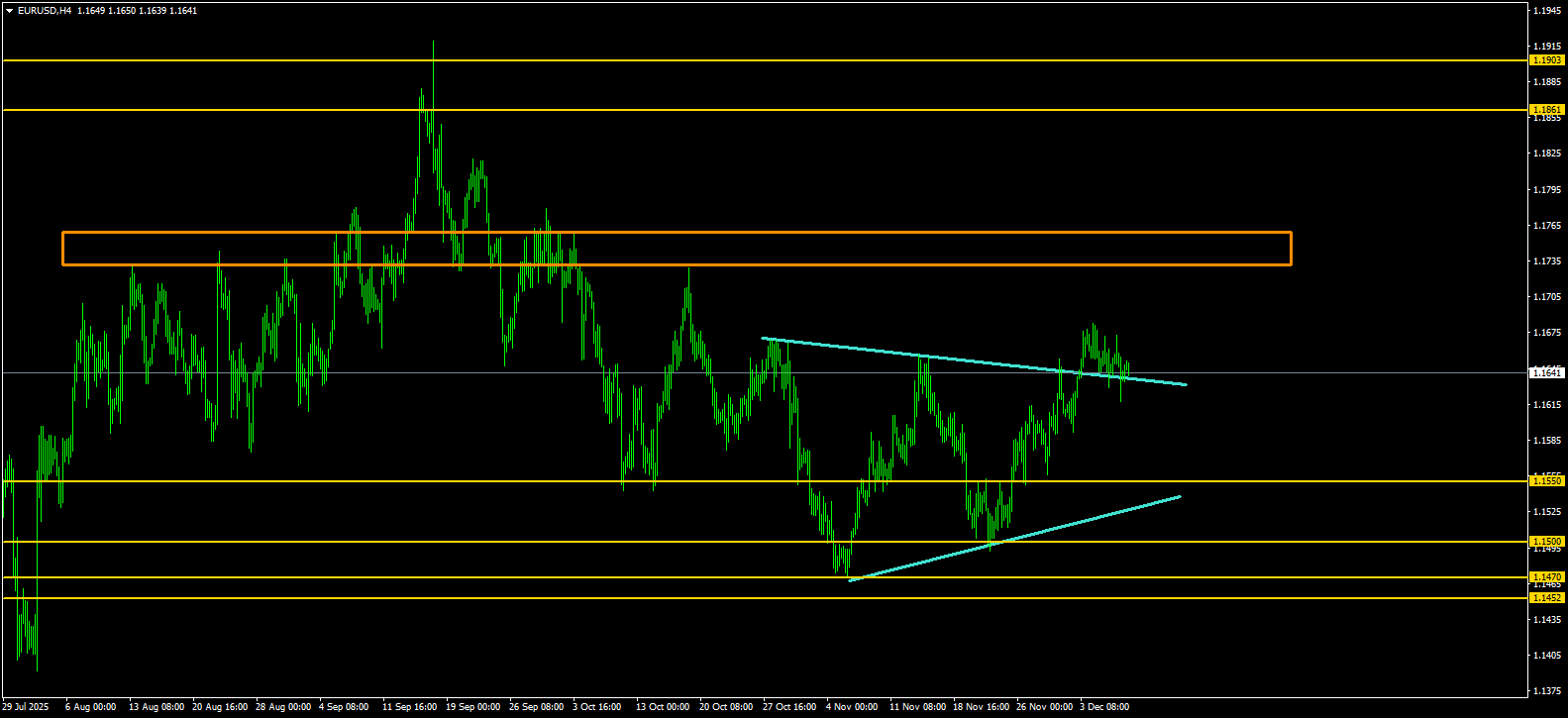Click the small triangle before EURUSD,H4
Viewport: 1568px width, 718px height.
[9, 11]
